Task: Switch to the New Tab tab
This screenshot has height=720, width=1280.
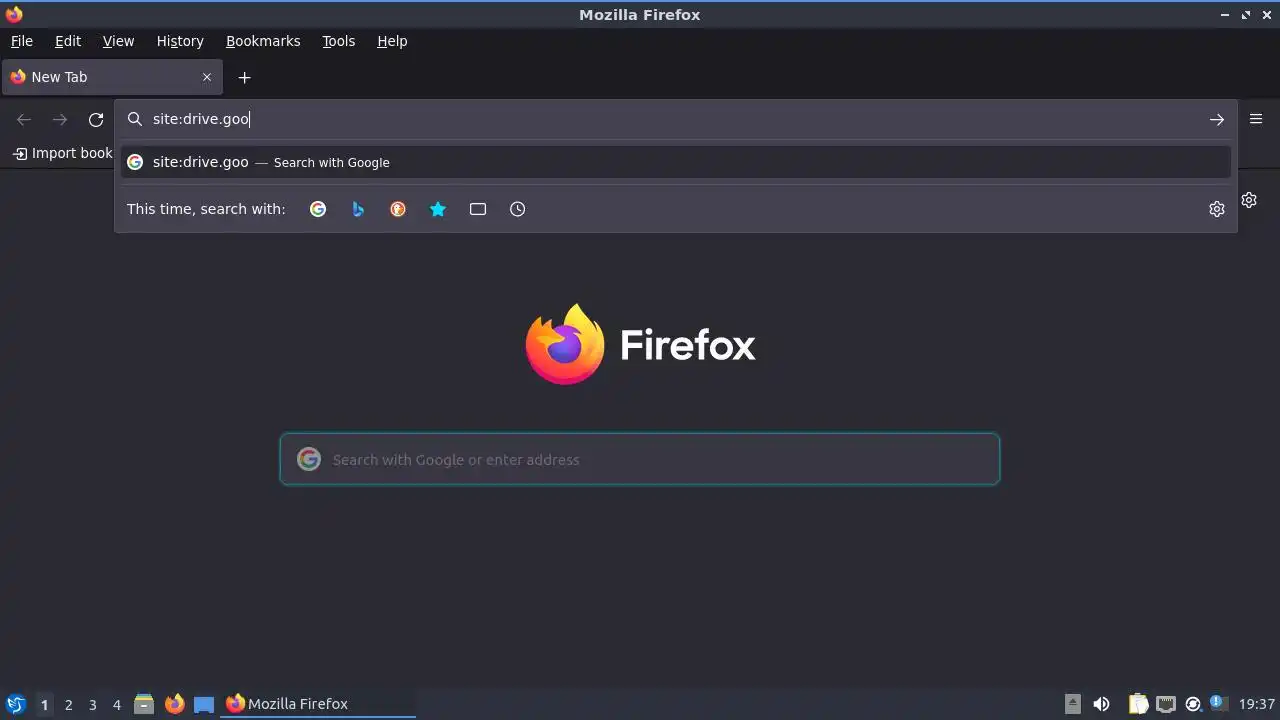Action: click(x=111, y=77)
